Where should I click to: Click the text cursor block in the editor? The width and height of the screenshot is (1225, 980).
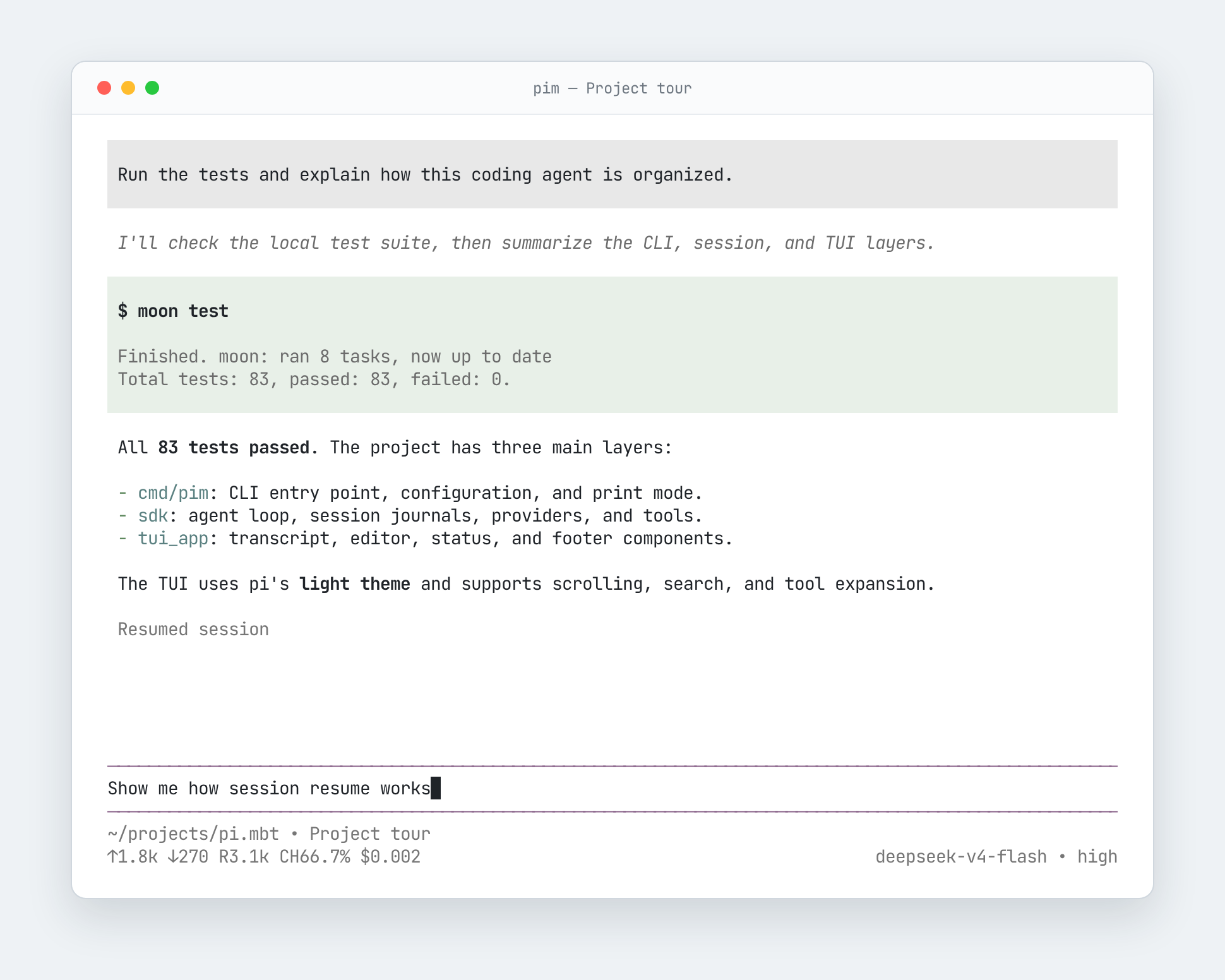pos(436,788)
